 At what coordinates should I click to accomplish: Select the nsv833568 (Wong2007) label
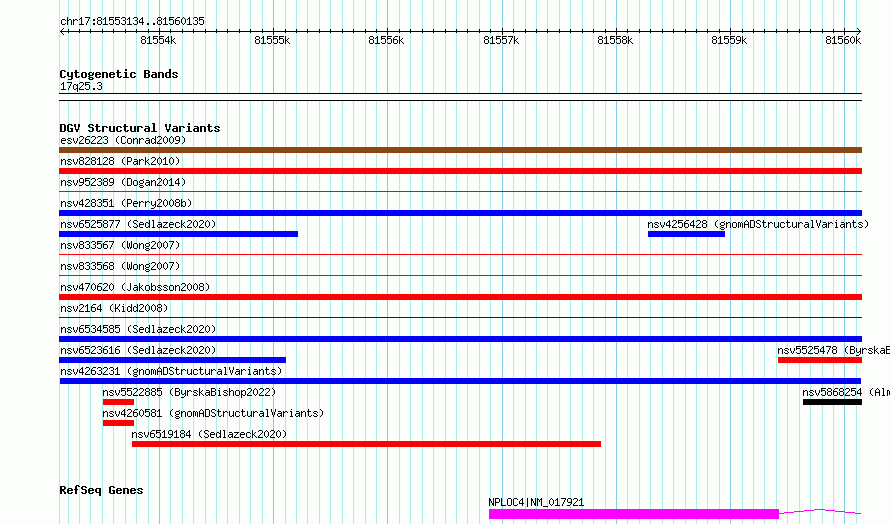(120, 266)
